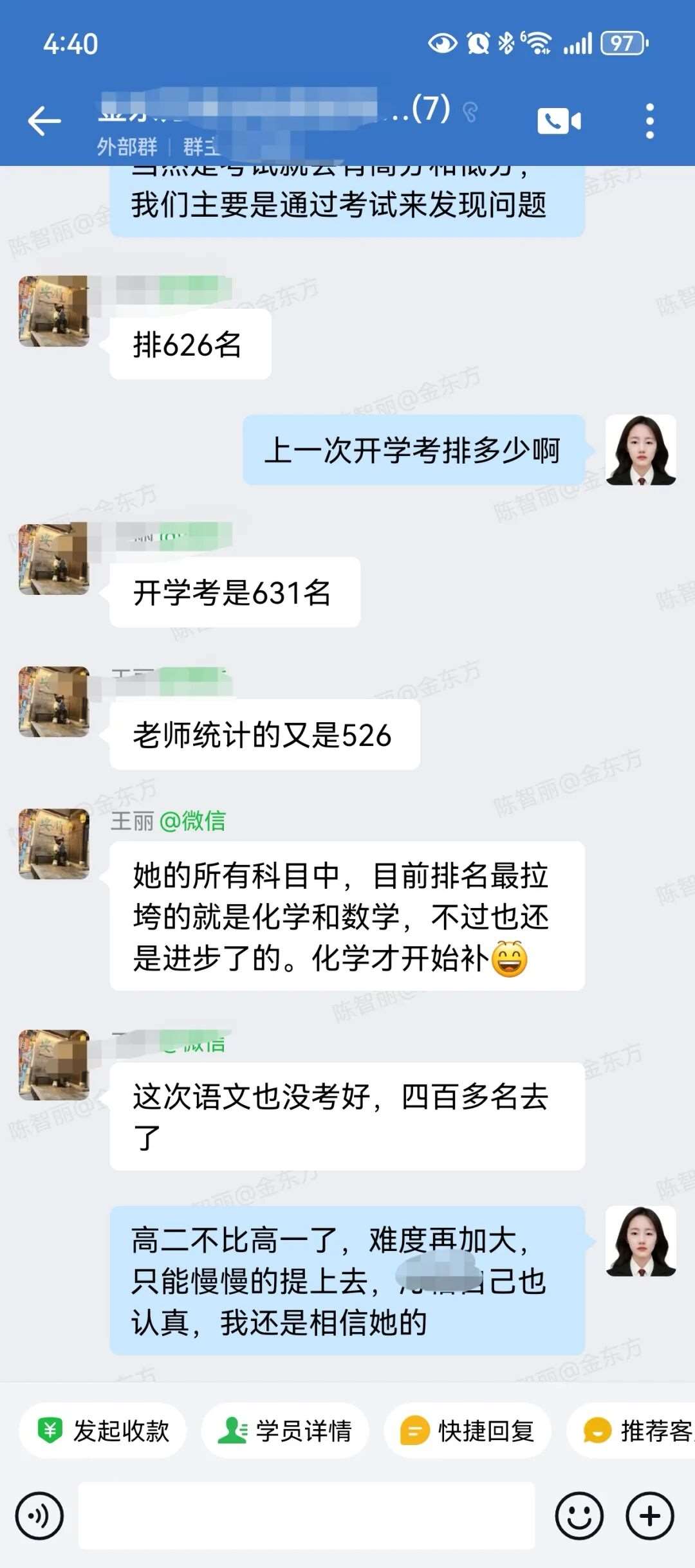Tap the ear receiver mode icon
The width and height of the screenshot is (695, 1568).
coord(470,111)
